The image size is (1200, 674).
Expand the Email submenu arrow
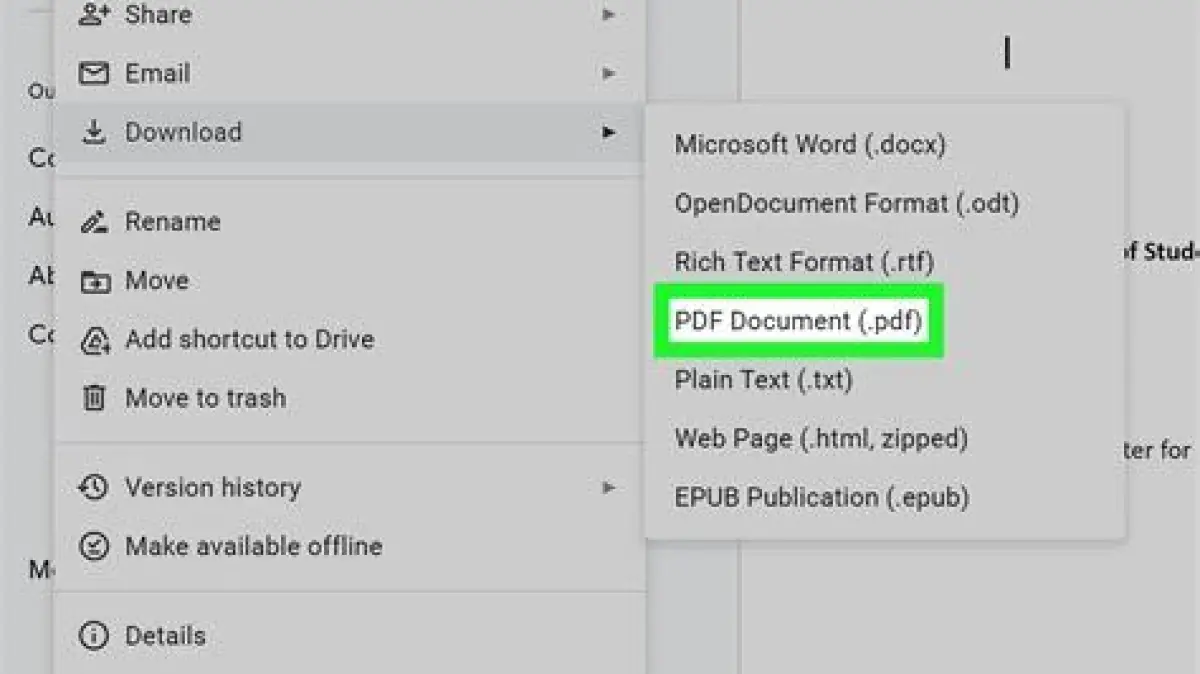(608, 74)
